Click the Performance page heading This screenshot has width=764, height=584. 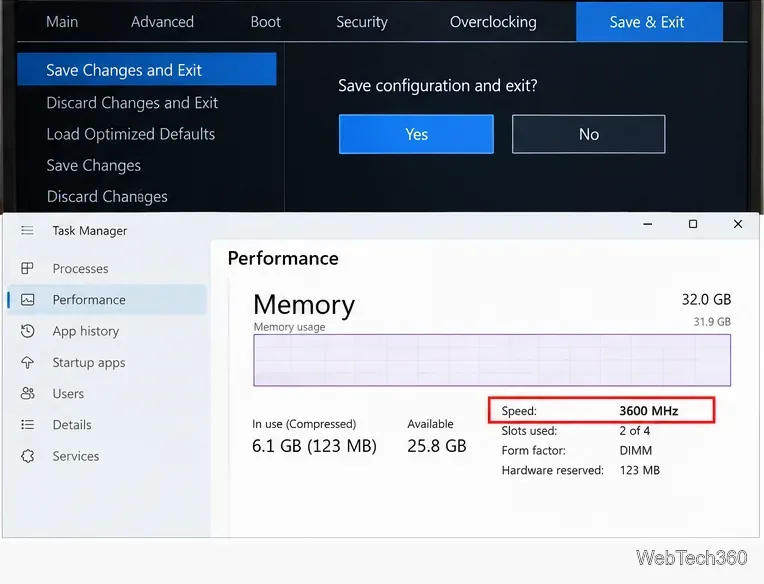tap(283, 258)
